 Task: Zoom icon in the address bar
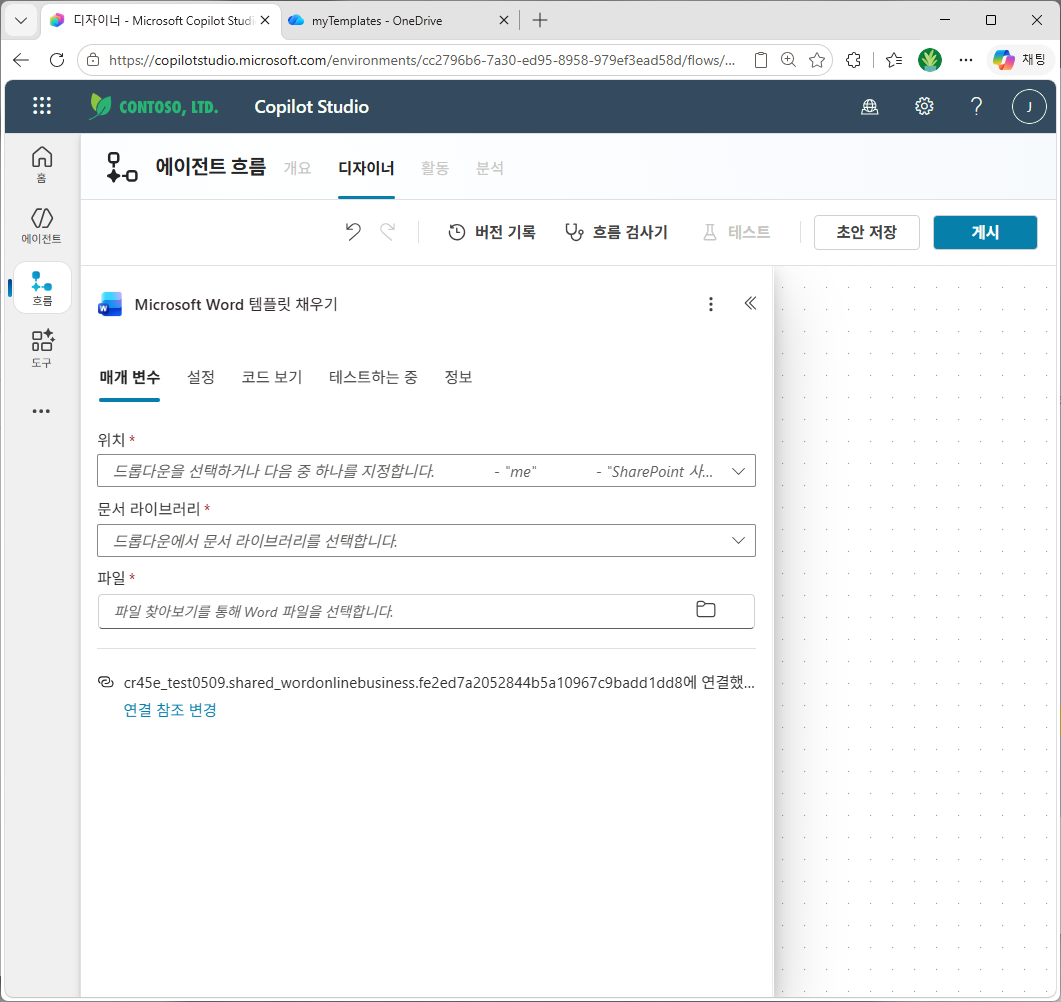pyautogui.click(x=788, y=60)
